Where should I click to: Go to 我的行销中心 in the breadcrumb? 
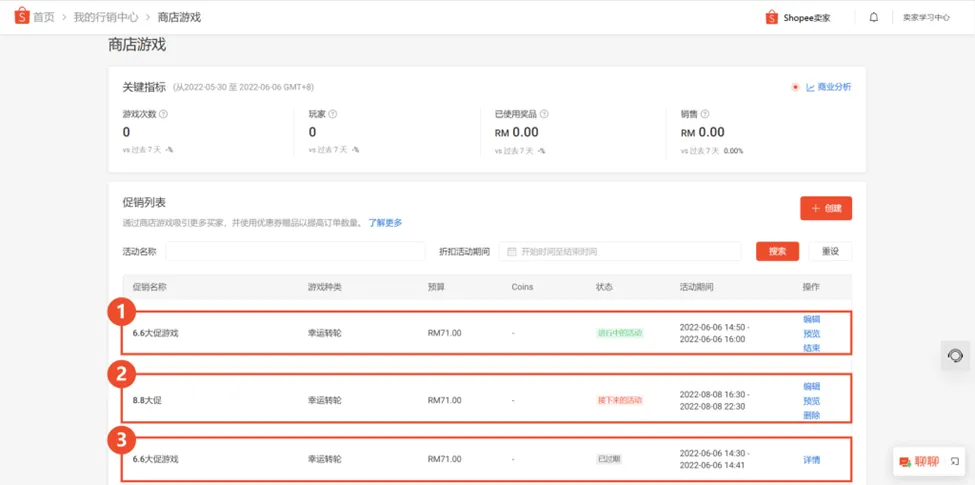pos(106,17)
